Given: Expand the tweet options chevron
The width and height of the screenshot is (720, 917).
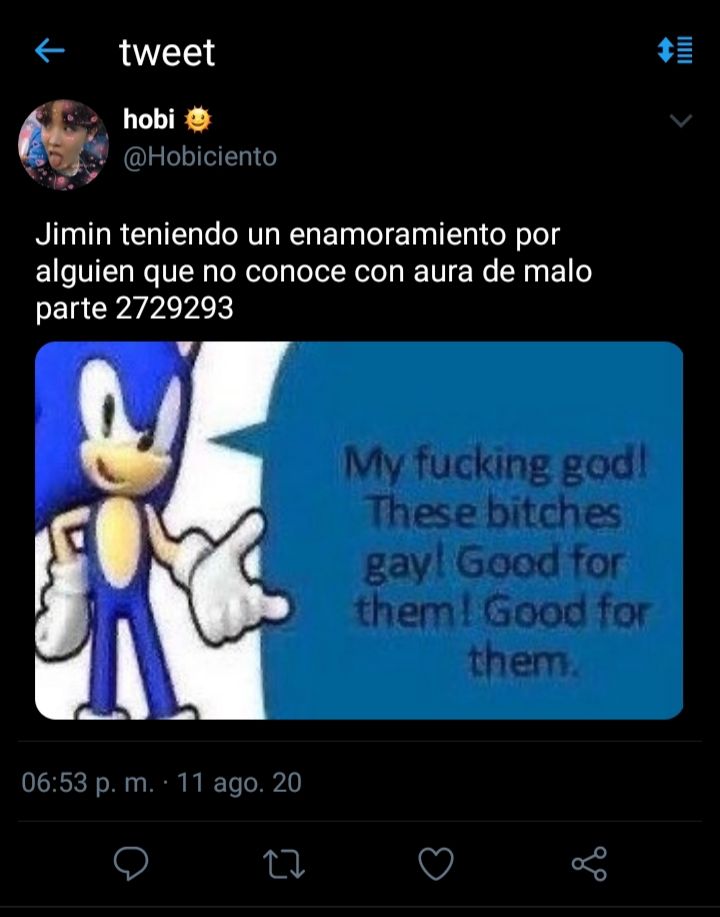Looking at the screenshot, I should [x=681, y=120].
